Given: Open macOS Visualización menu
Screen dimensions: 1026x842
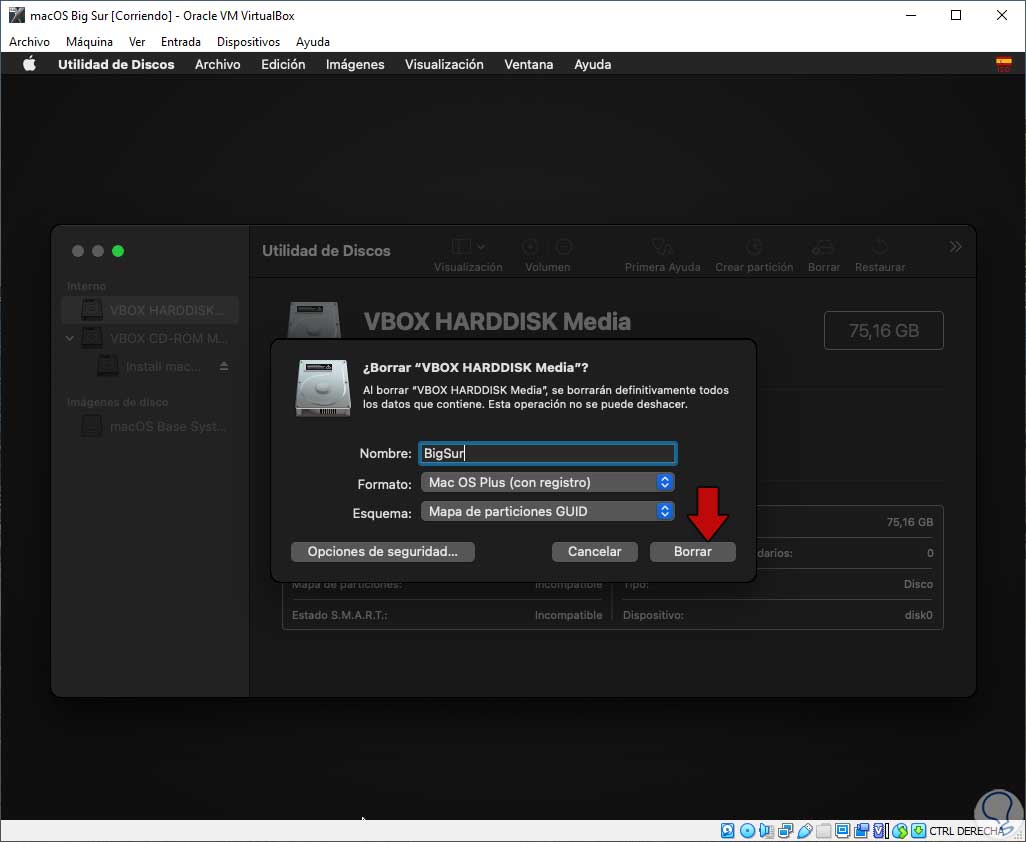Looking at the screenshot, I should 444,64.
